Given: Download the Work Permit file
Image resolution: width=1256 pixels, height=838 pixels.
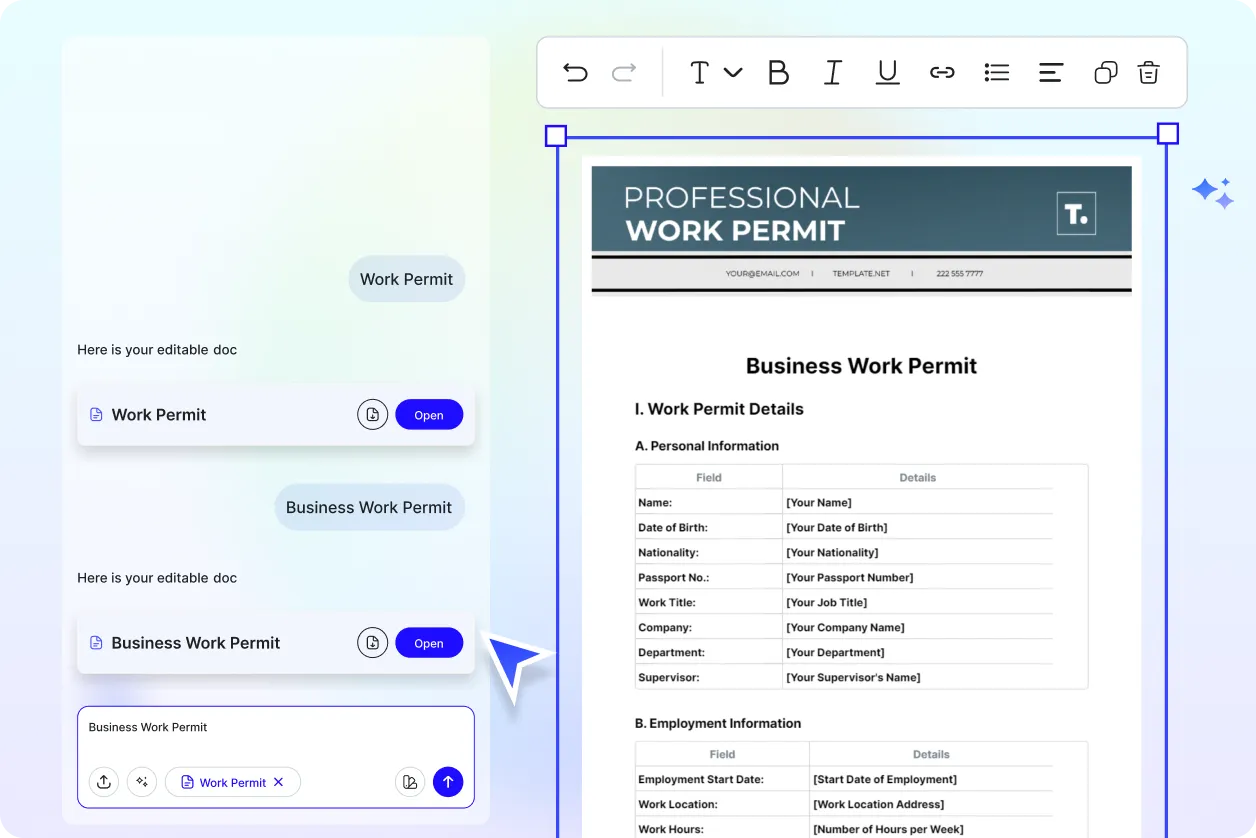Looking at the screenshot, I should 372,415.
